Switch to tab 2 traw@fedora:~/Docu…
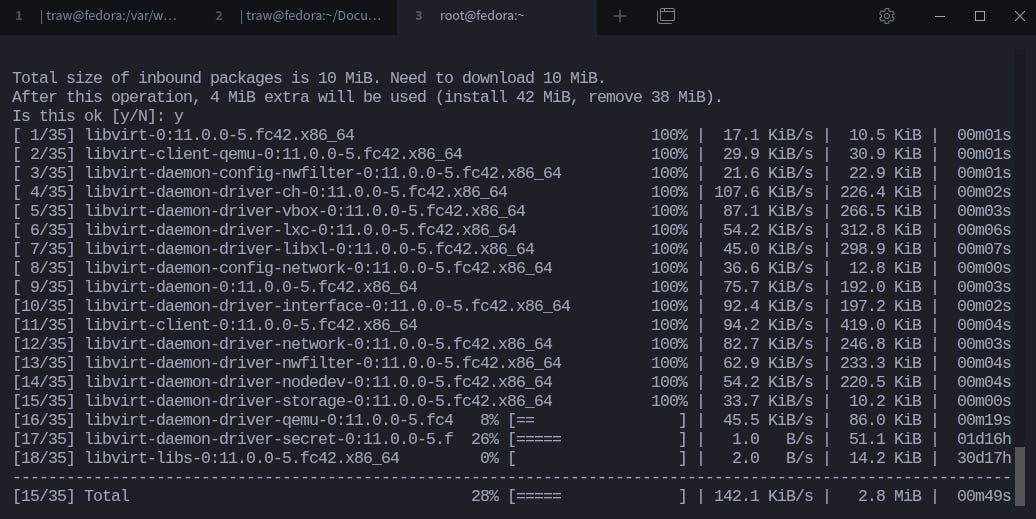 (299, 17)
